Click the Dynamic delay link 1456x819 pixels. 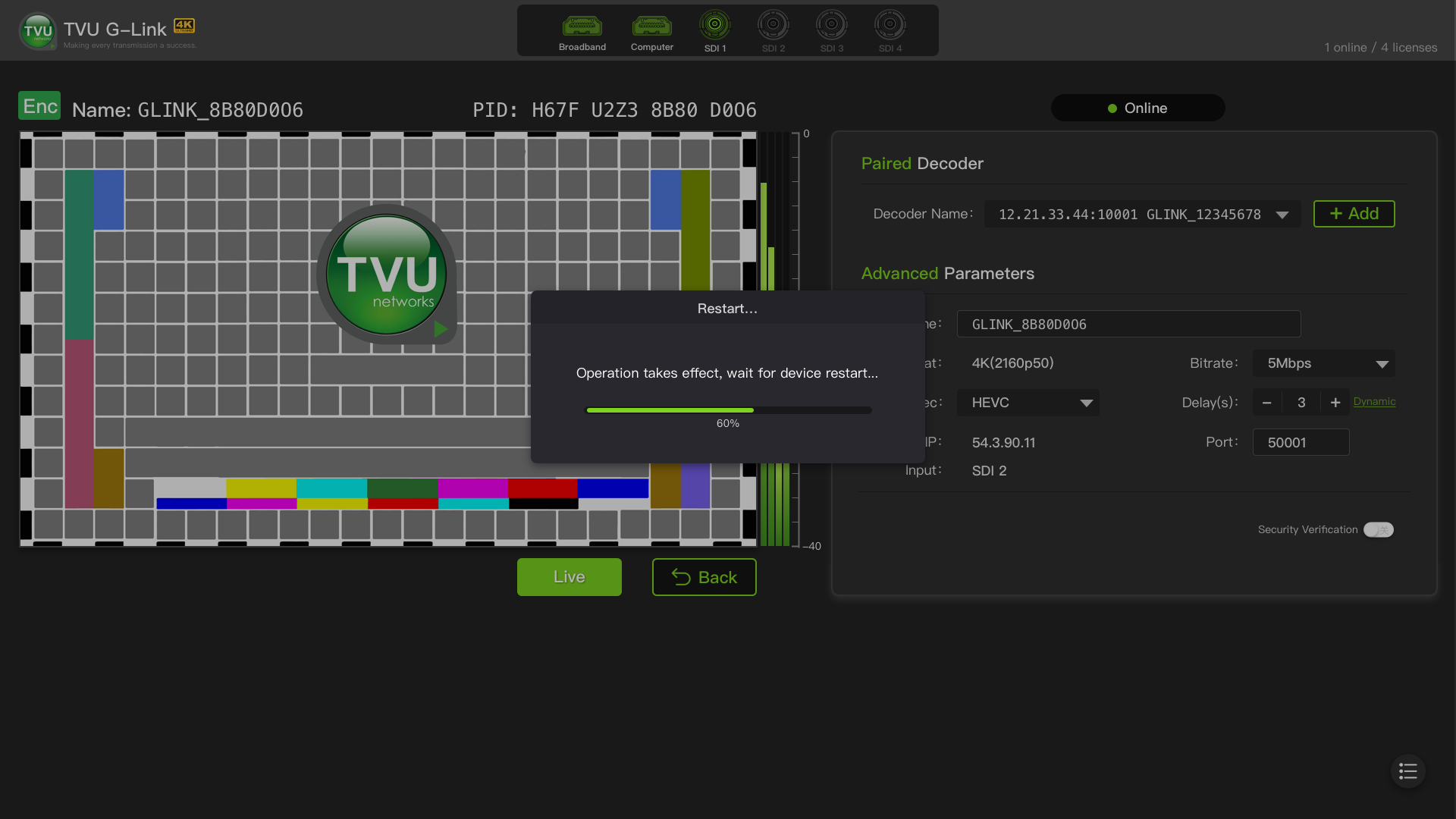[x=1374, y=401]
